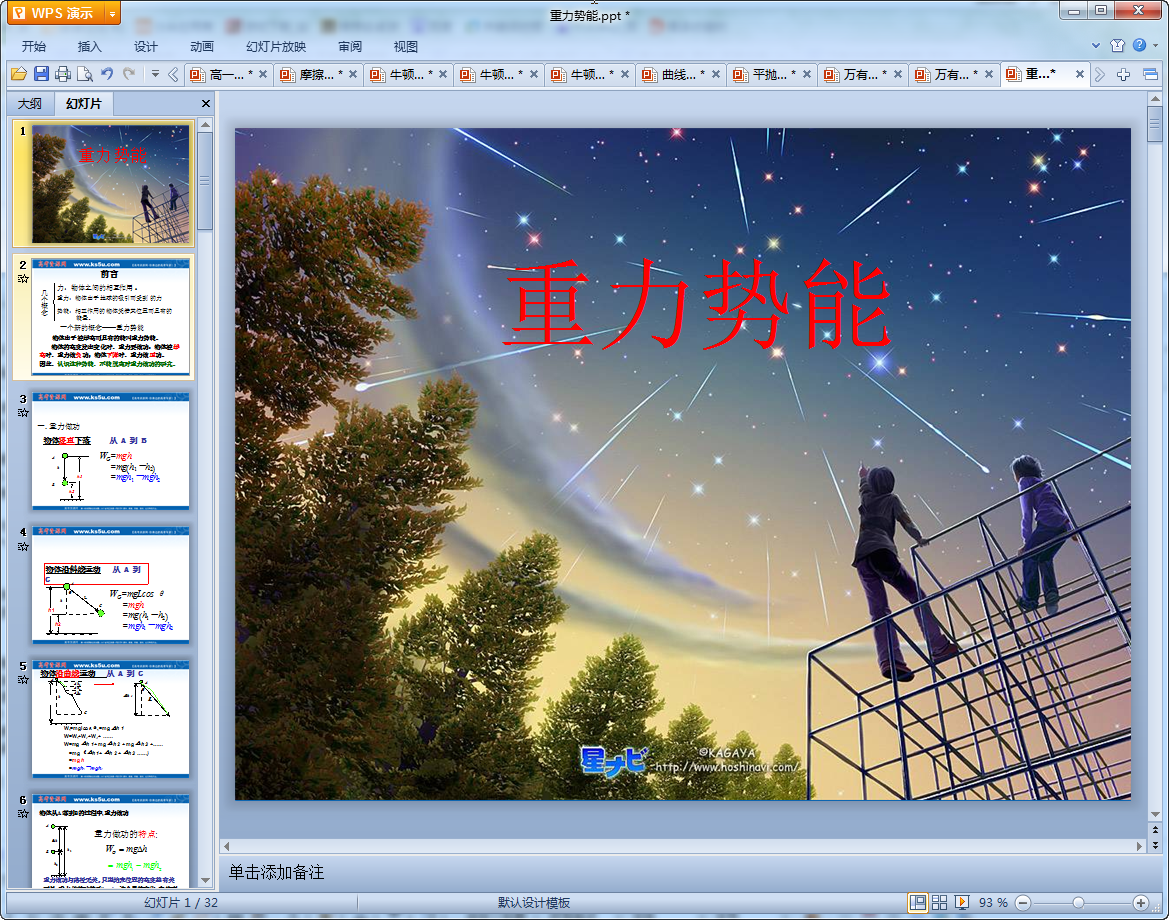
Task: Go to next slide with the double down arrow
Action: click(1155, 845)
